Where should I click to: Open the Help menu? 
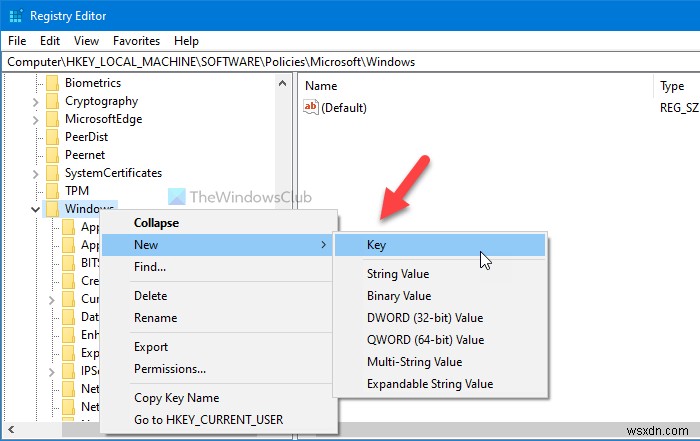pyautogui.click(x=186, y=41)
